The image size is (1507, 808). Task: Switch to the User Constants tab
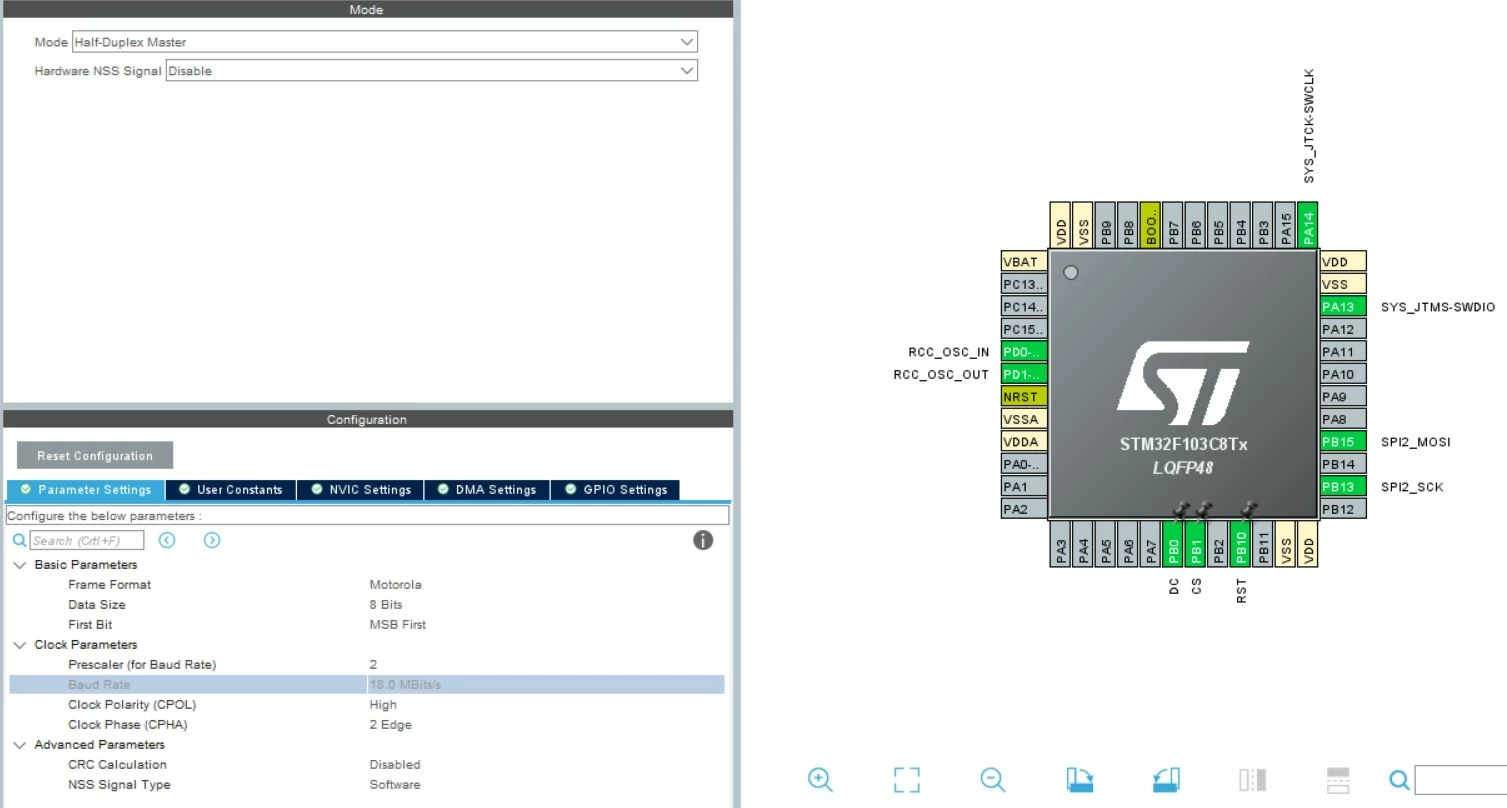pos(231,490)
